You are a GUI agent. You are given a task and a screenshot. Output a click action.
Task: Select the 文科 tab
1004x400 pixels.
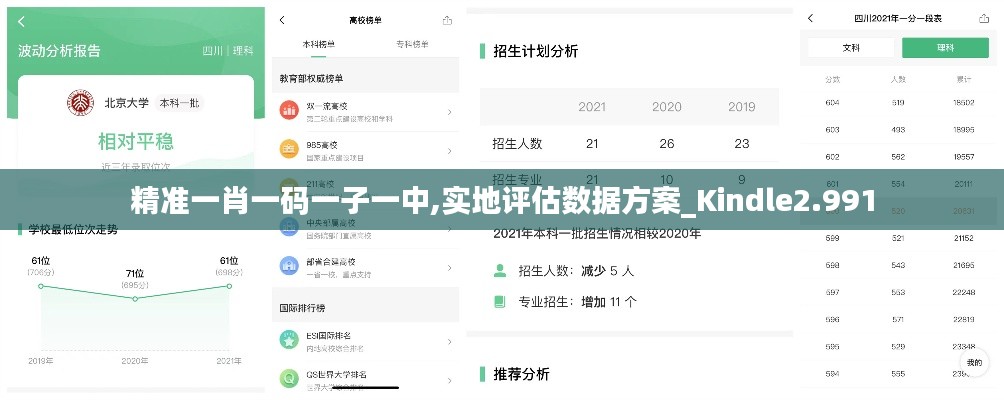tap(851, 48)
